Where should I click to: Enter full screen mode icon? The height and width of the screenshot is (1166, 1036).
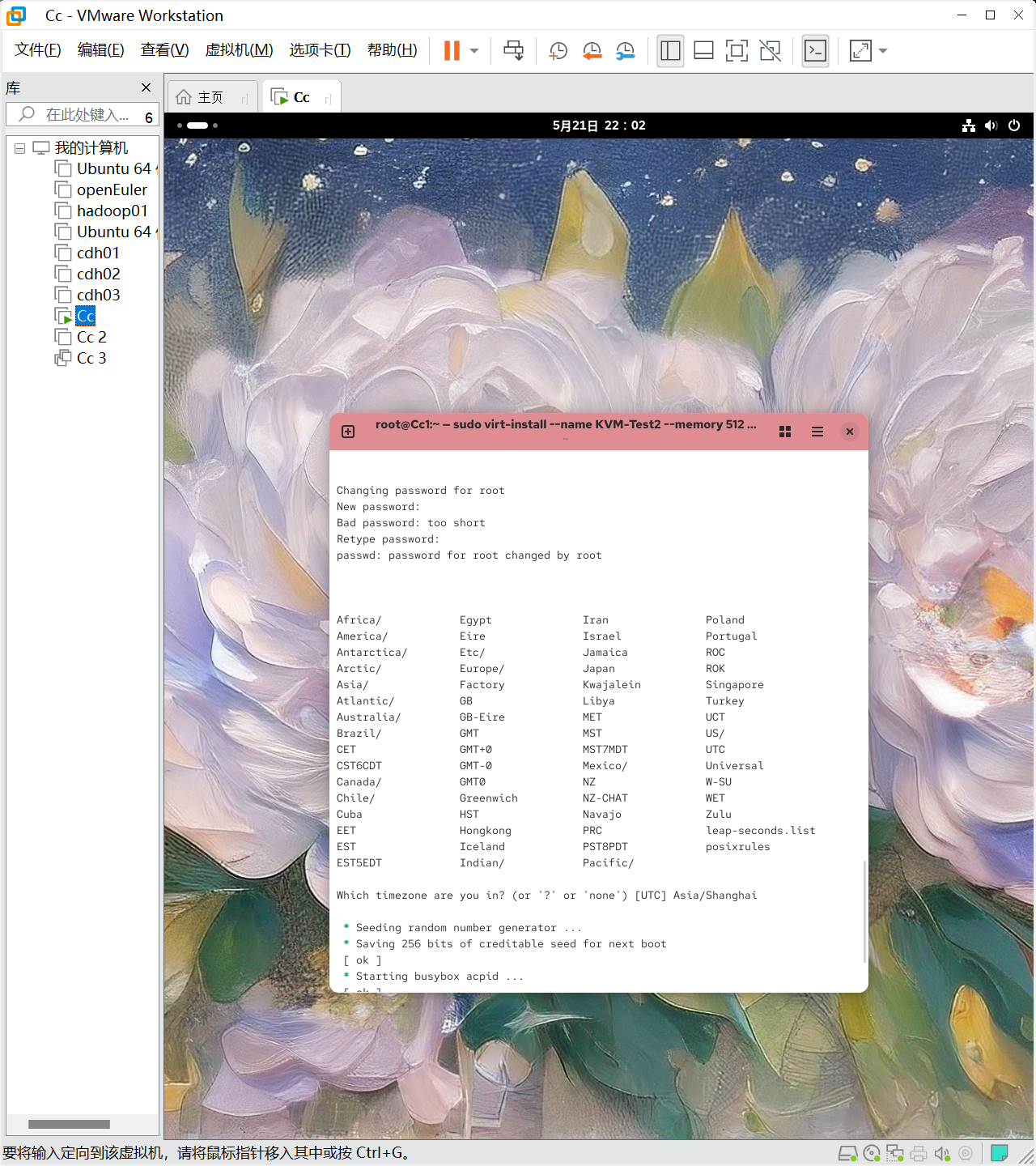[737, 50]
